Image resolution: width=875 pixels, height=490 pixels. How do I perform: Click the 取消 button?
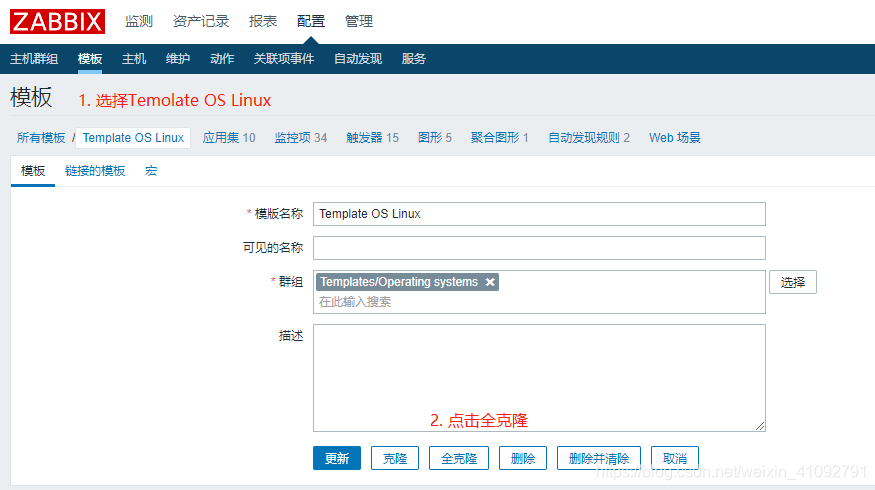(675, 458)
